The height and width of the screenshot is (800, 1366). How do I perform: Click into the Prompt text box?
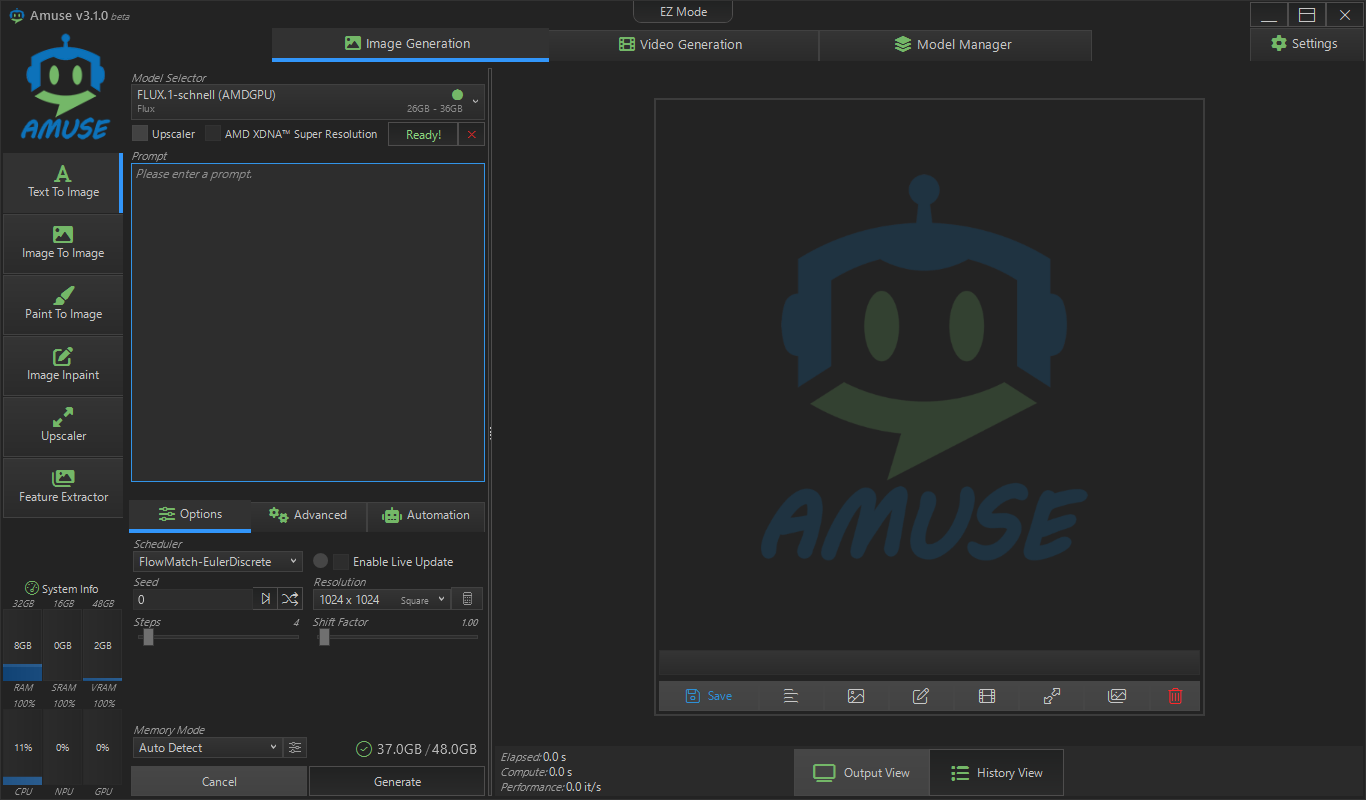click(x=308, y=322)
